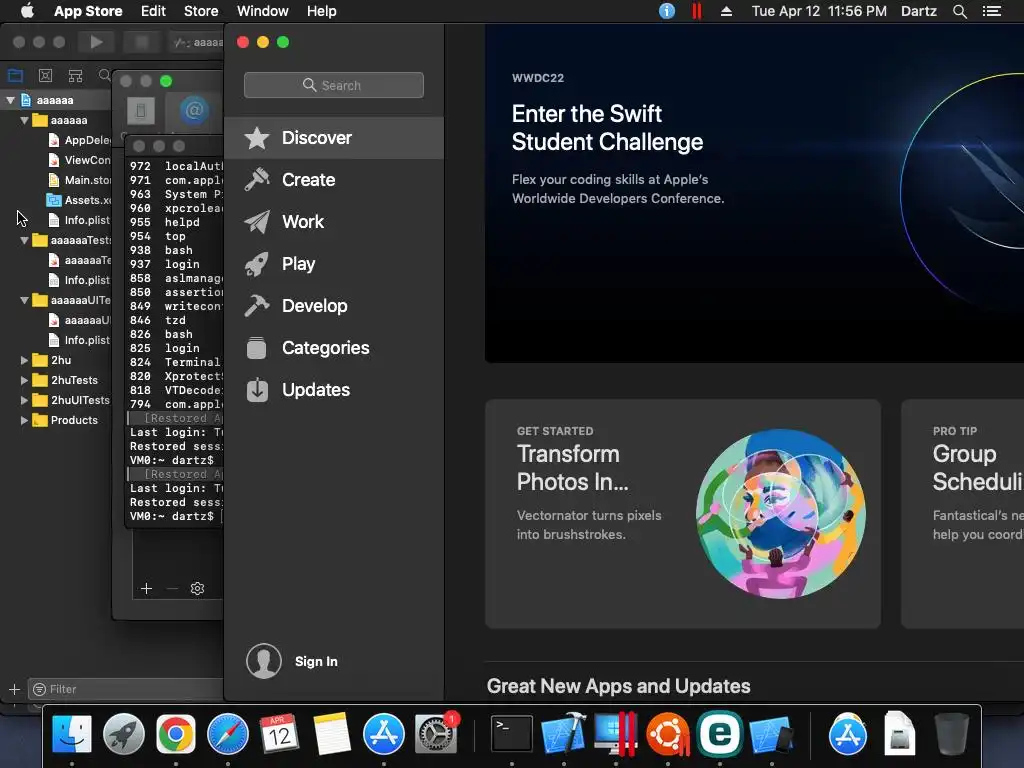Expand the Products folder in Xcode
The height and width of the screenshot is (768, 1024).
point(24,420)
